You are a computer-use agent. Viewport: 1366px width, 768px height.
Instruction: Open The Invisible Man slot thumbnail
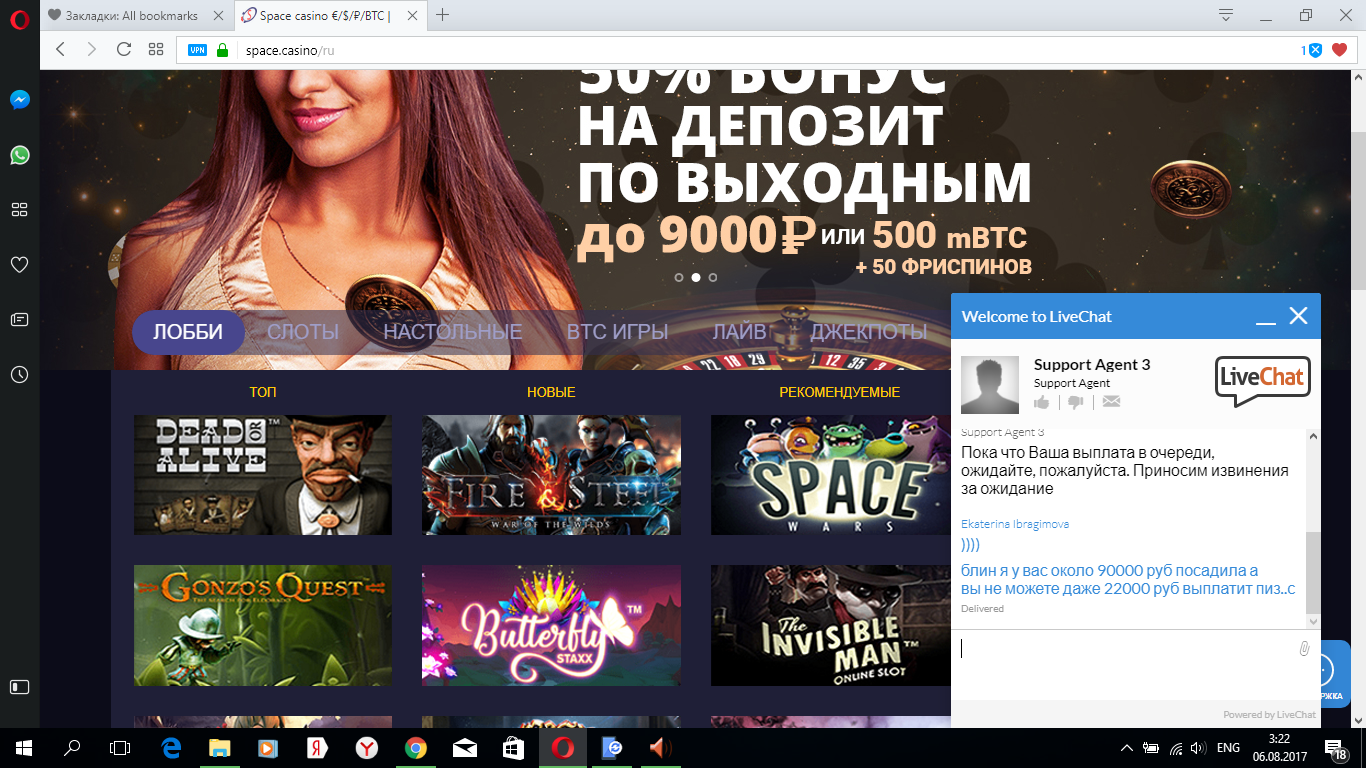coord(831,625)
